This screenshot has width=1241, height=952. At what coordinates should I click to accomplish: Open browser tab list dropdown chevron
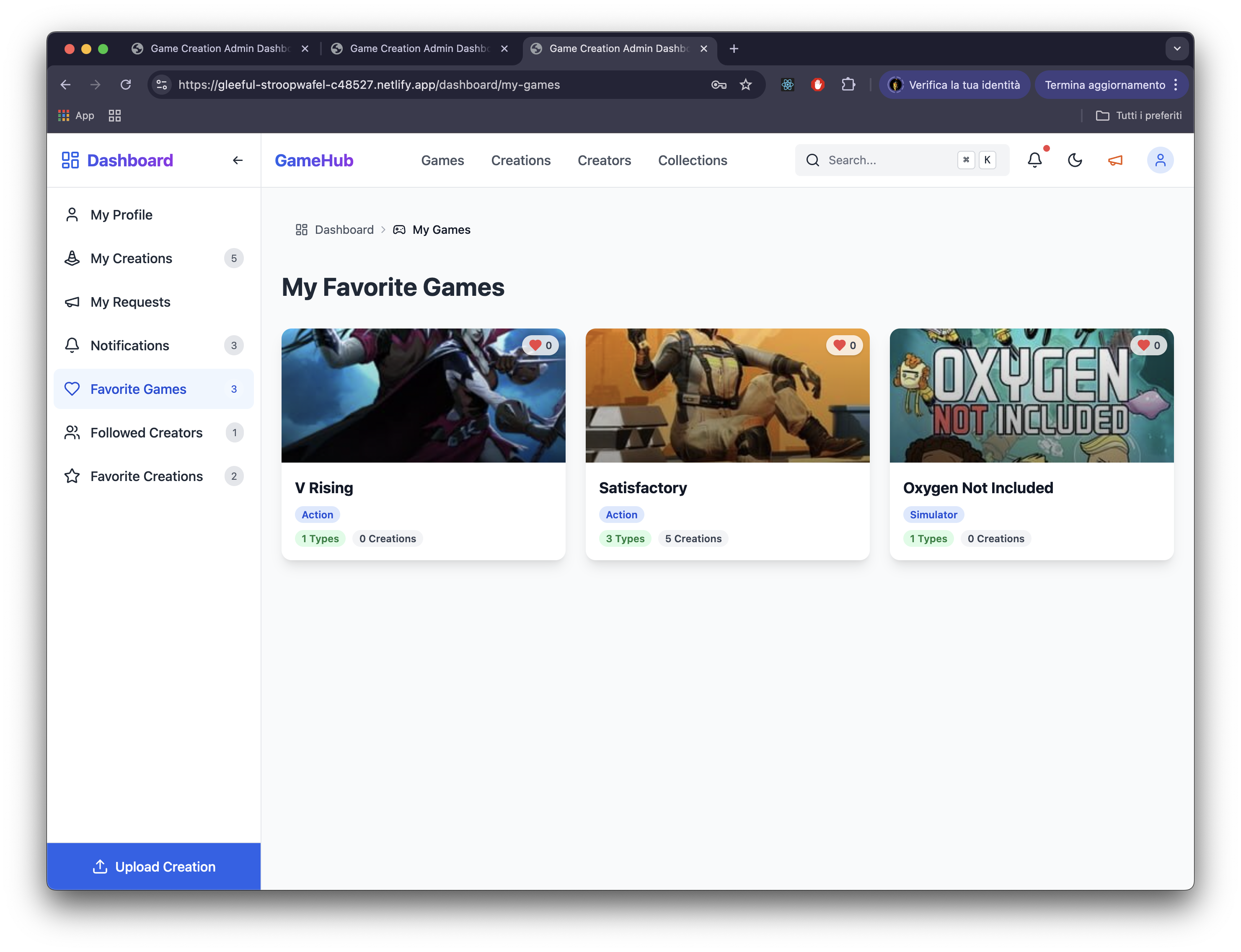(x=1176, y=49)
